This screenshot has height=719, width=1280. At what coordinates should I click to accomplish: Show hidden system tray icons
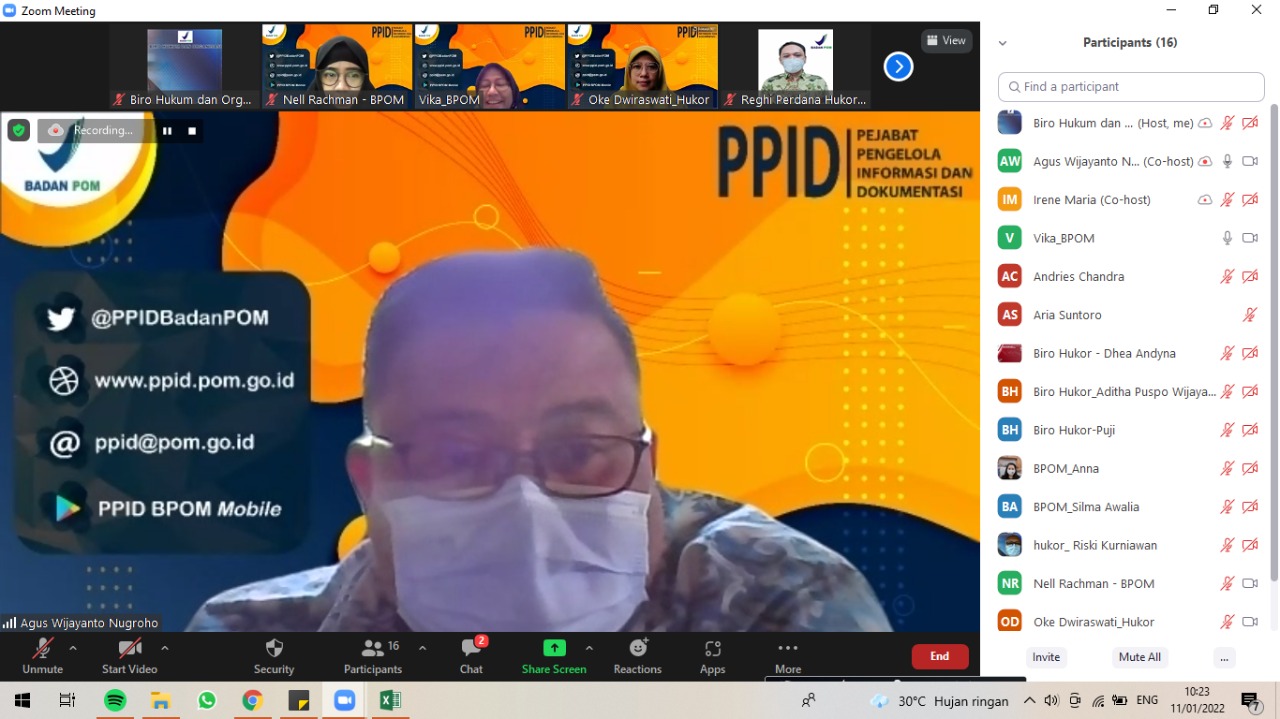click(1030, 700)
